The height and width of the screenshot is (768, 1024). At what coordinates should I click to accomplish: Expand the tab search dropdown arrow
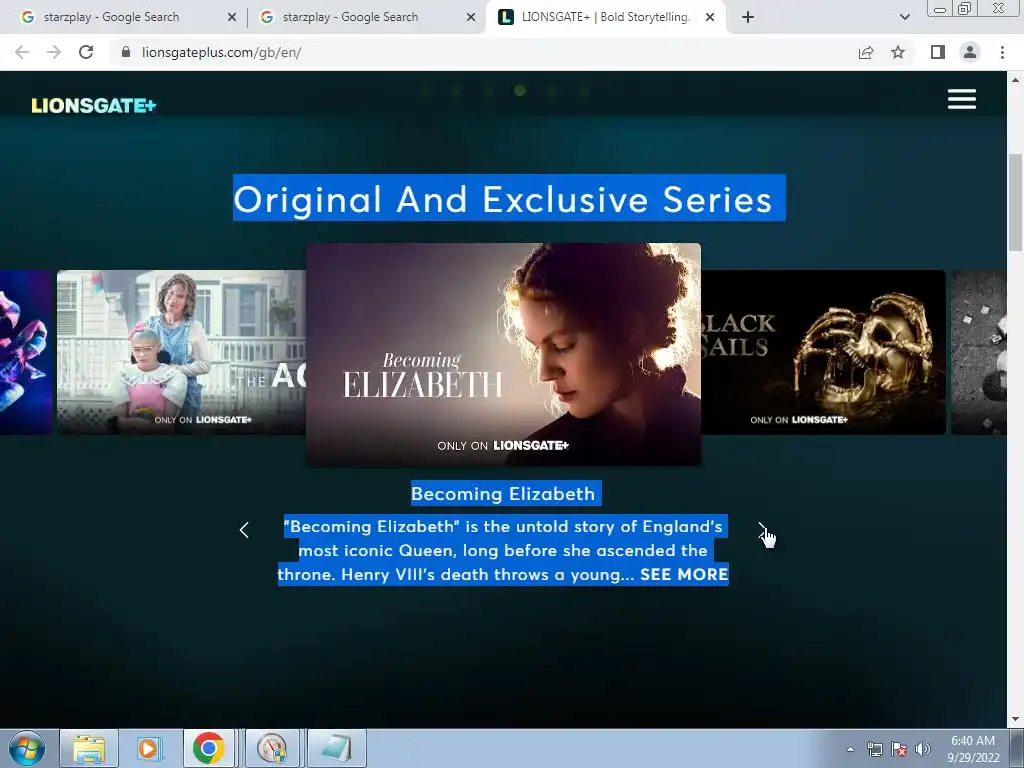904,17
